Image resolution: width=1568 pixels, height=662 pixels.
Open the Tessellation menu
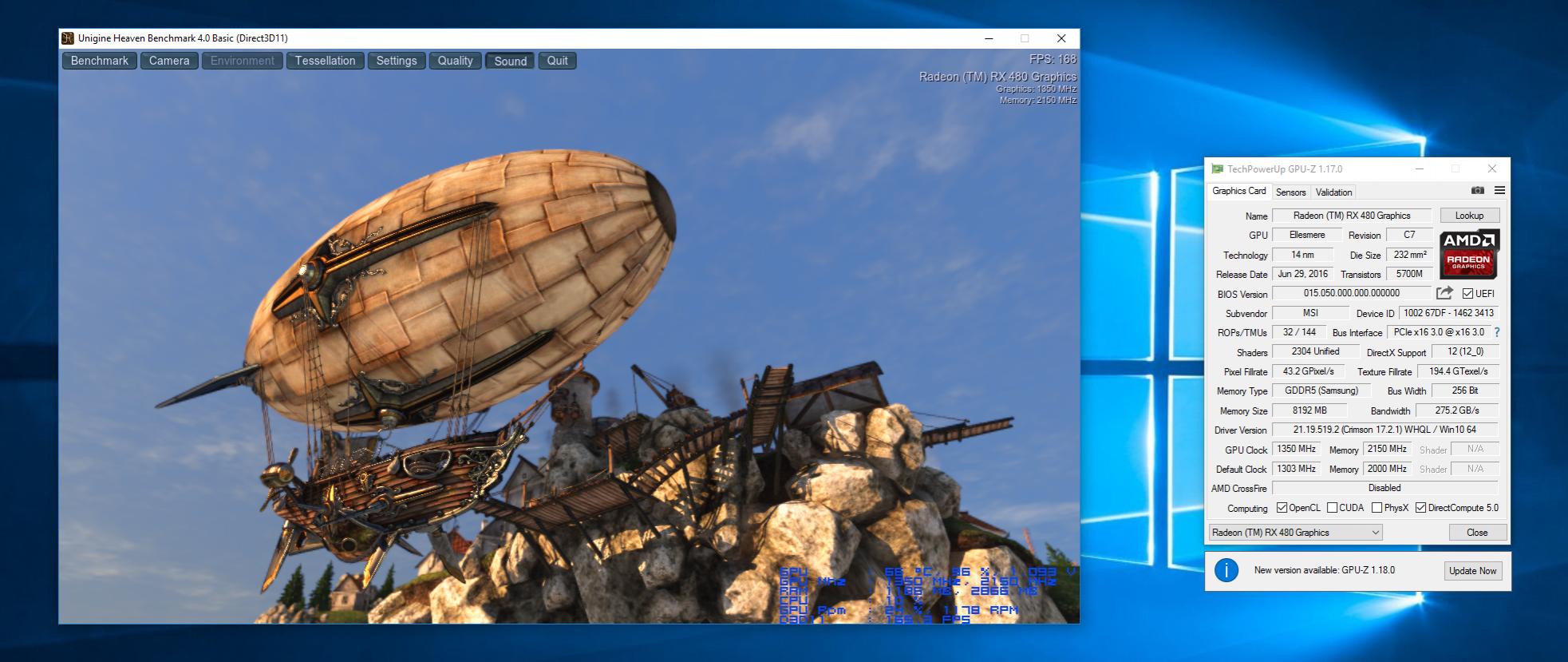[325, 61]
